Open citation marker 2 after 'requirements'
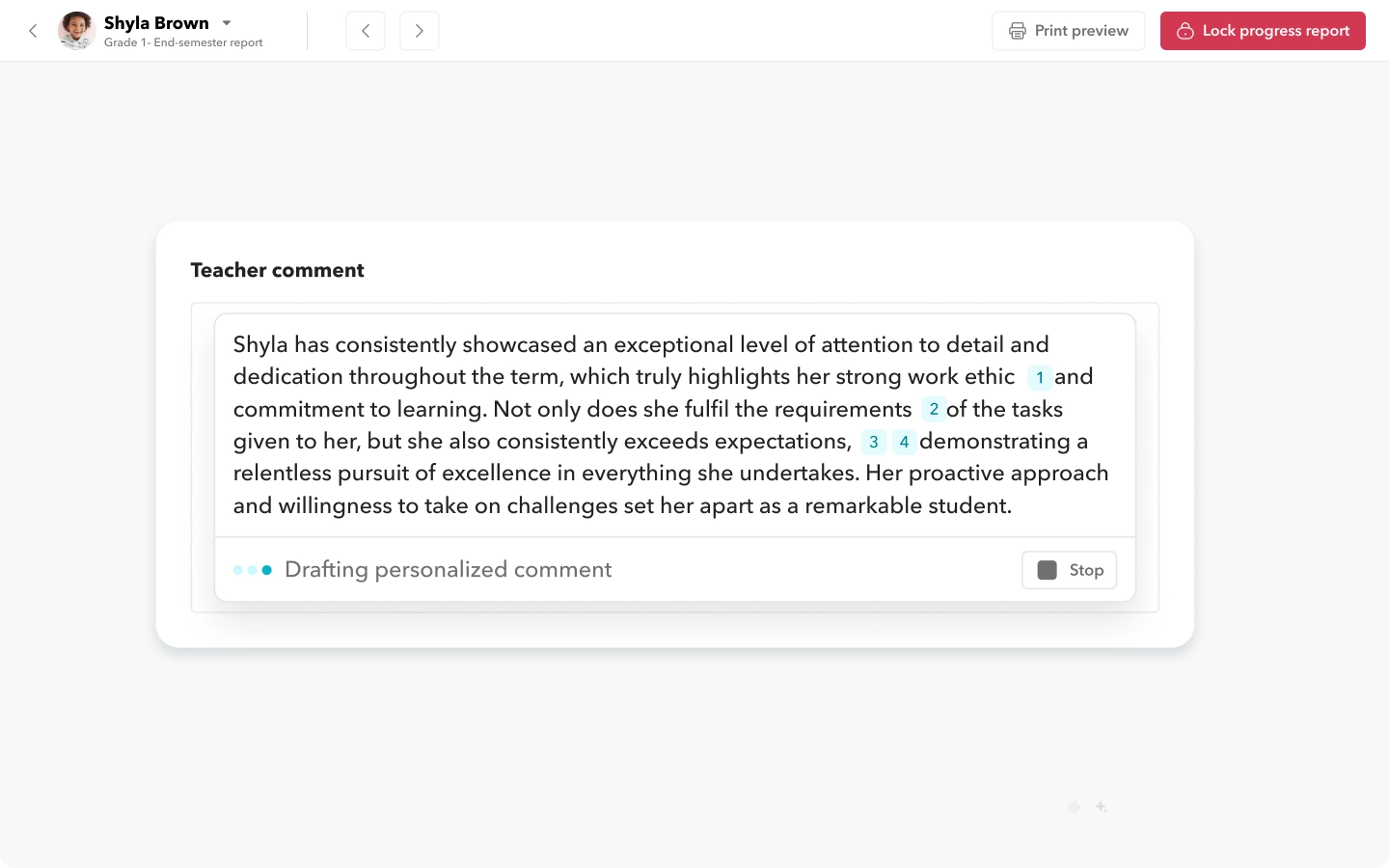Image resolution: width=1389 pixels, height=868 pixels. click(x=933, y=409)
